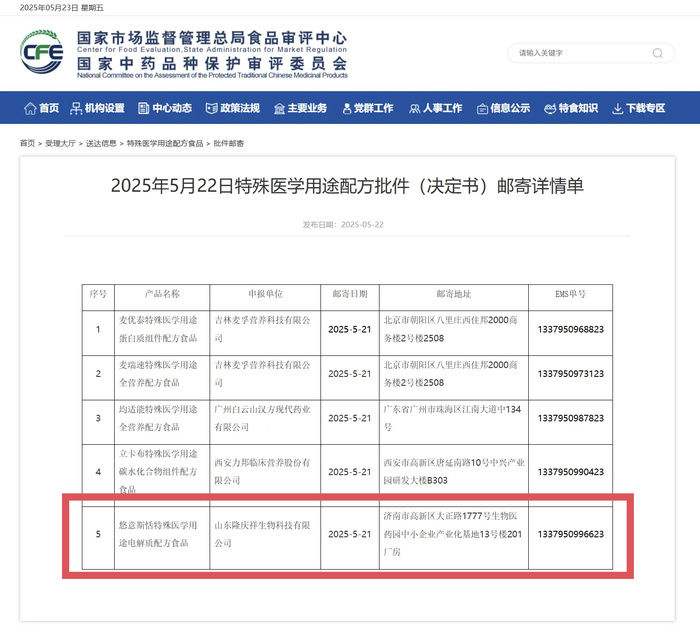700x636 pixels.
Task: Click product name 立卡布特殊医学用途碳水化合物组件配方食品
Action: coord(158,472)
